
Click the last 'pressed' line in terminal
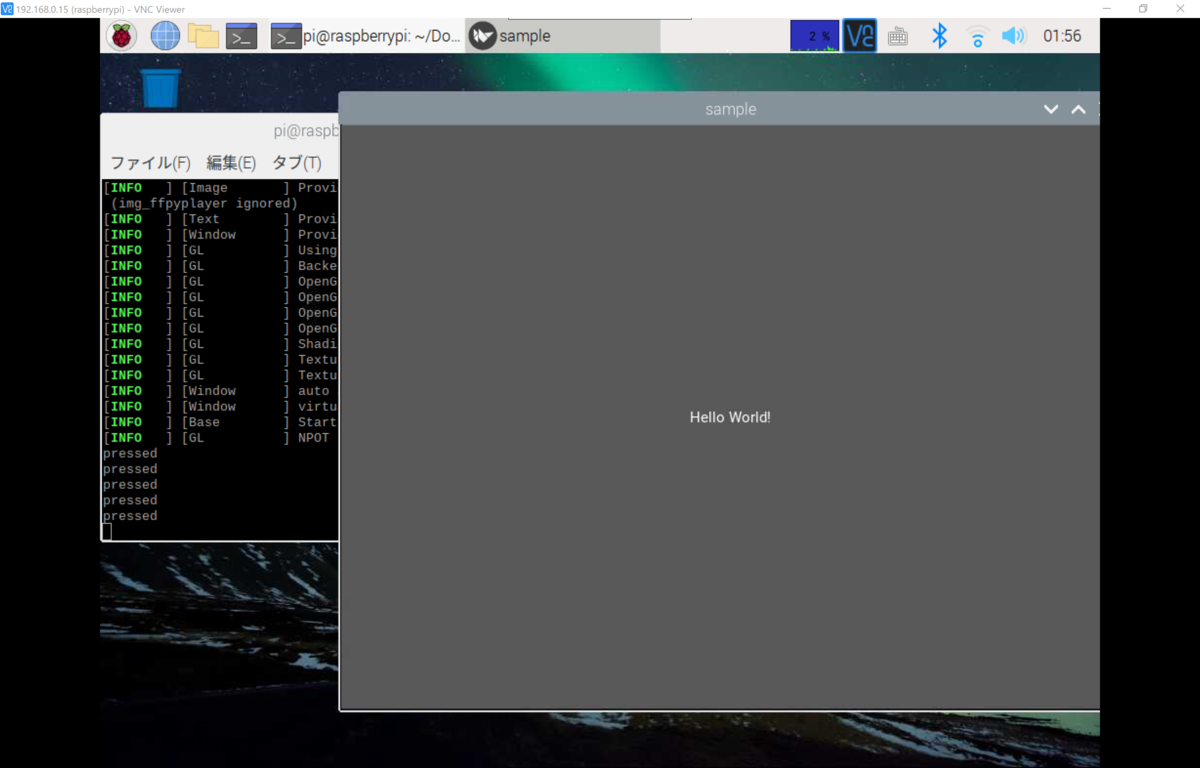(x=130, y=516)
